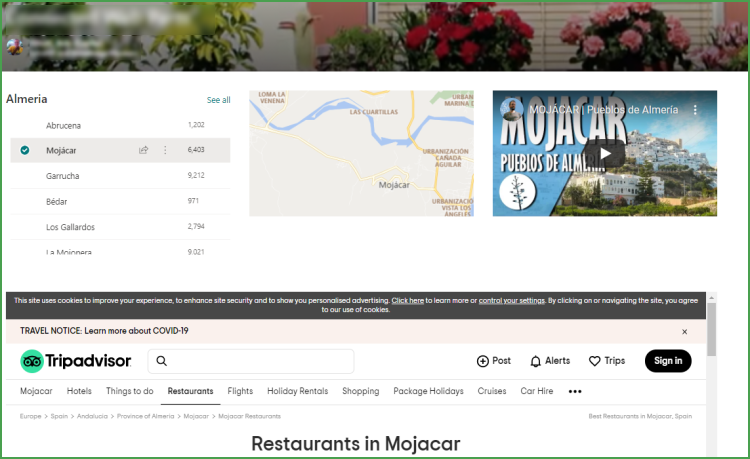750x459 pixels.
Task: Open See all in Almeria list
Action: pos(219,100)
